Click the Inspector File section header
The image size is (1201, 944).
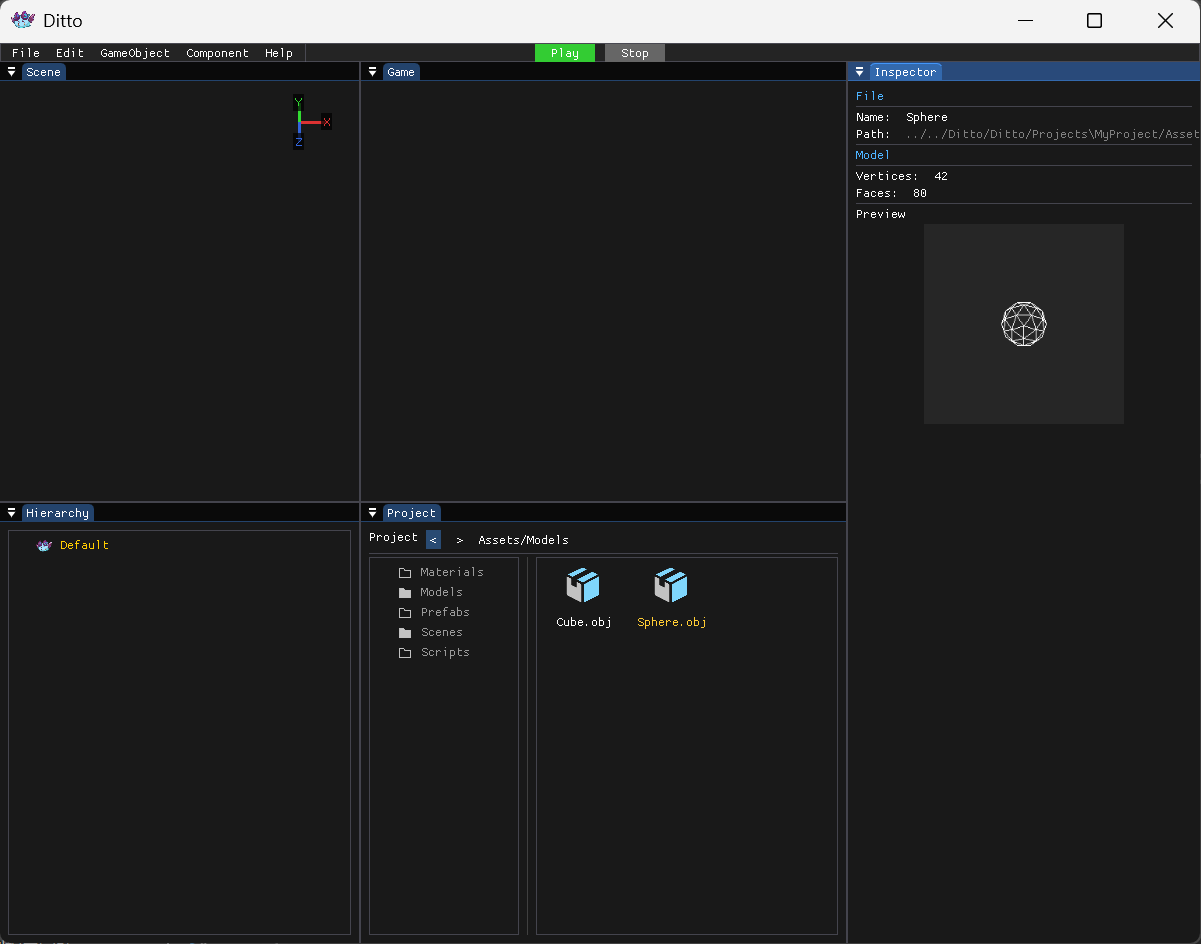click(x=869, y=96)
